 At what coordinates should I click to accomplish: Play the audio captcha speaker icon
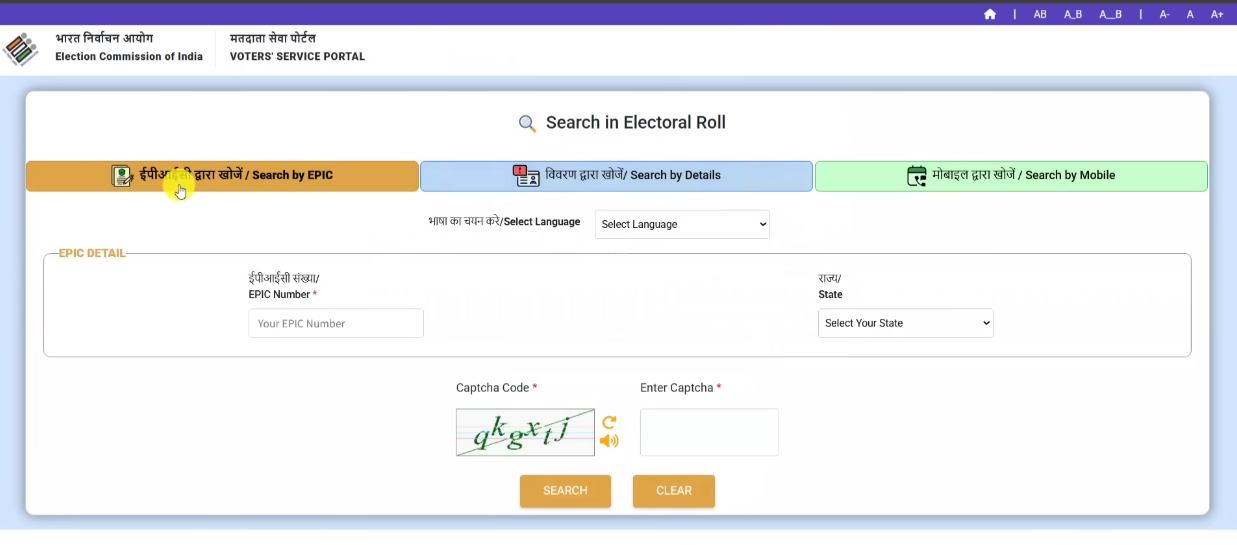[x=609, y=441]
